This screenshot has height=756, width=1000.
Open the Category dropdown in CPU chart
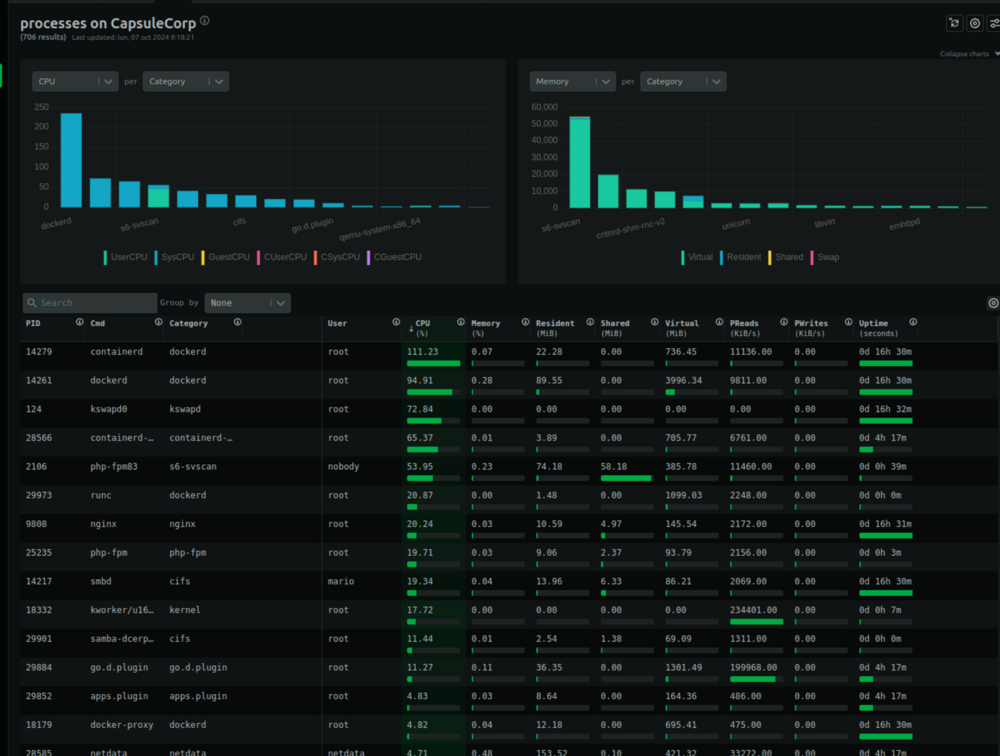(186, 82)
